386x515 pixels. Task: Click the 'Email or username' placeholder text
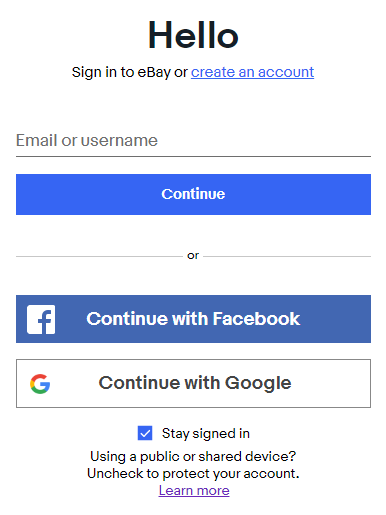pyautogui.click(x=87, y=140)
